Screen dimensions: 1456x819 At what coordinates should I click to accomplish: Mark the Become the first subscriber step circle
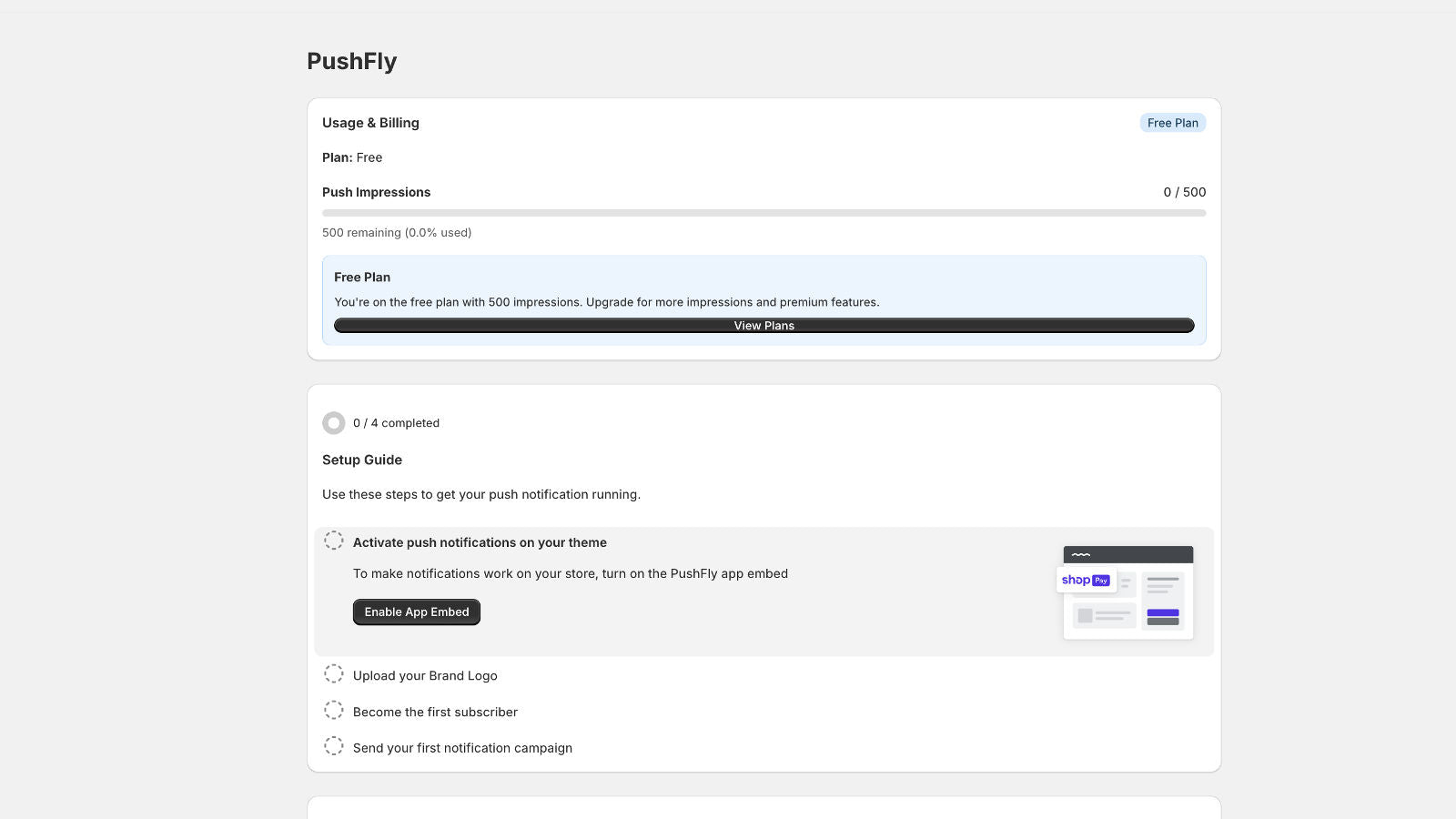(x=334, y=711)
